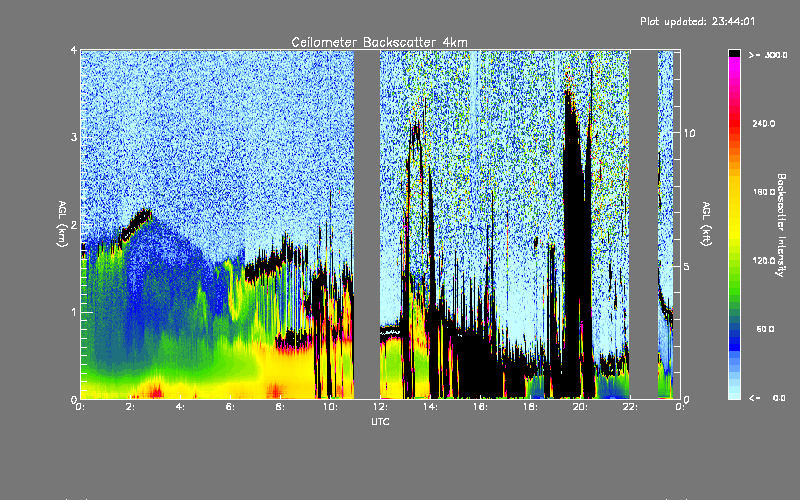
Task: Click the '1' label on km axis
Action: coord(74,312)
